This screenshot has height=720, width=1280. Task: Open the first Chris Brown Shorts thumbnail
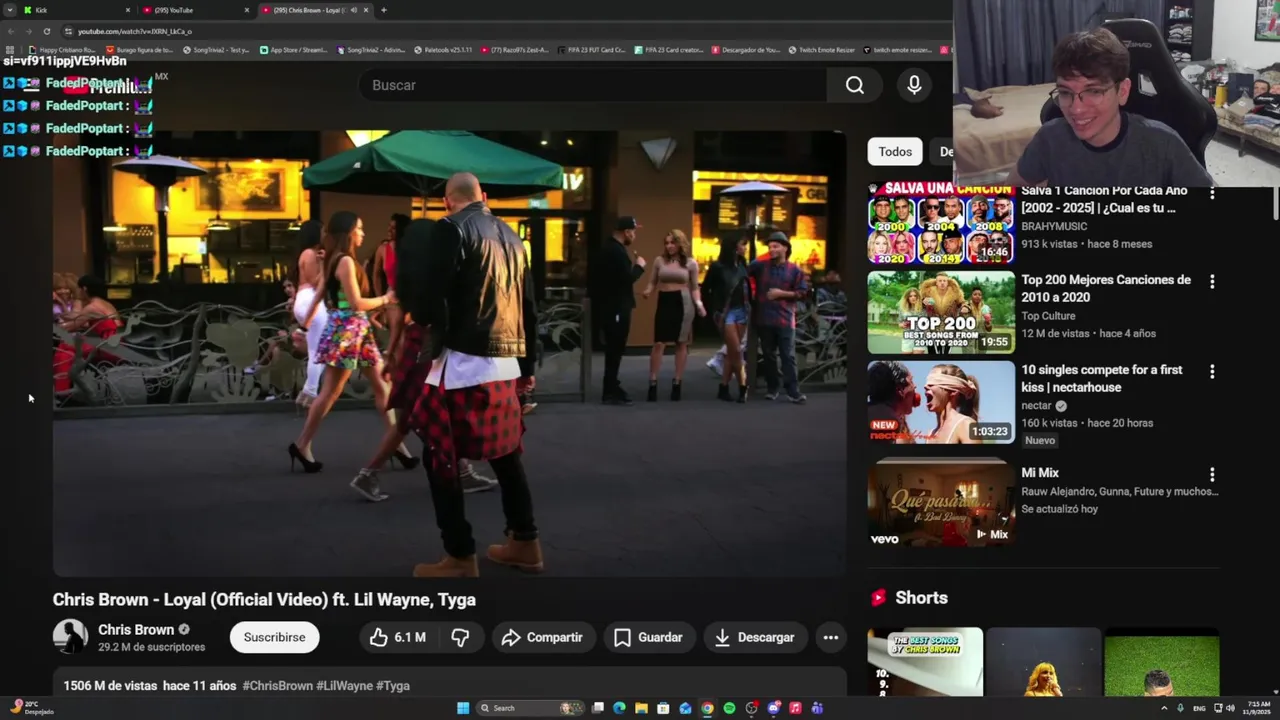point(925,662)
